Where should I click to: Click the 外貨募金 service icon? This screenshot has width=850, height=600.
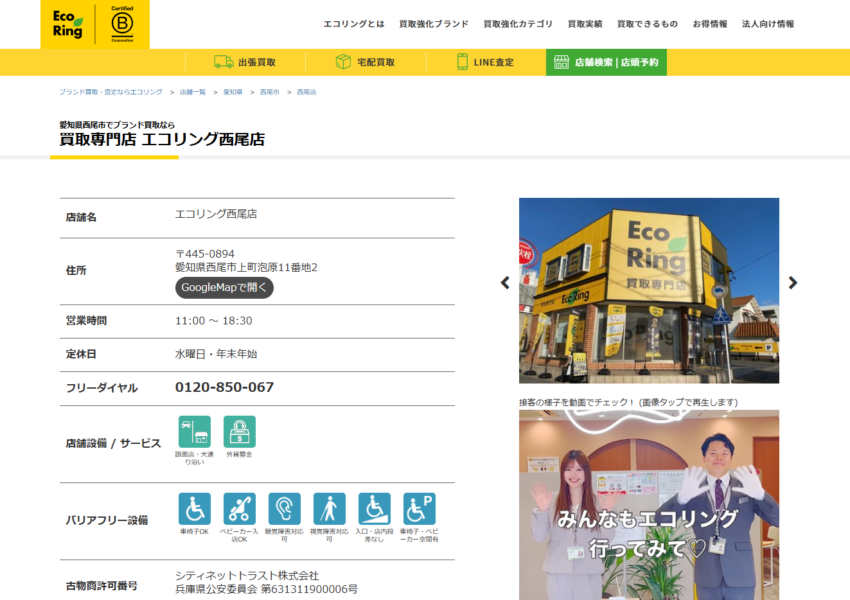(x=240, y=431)
